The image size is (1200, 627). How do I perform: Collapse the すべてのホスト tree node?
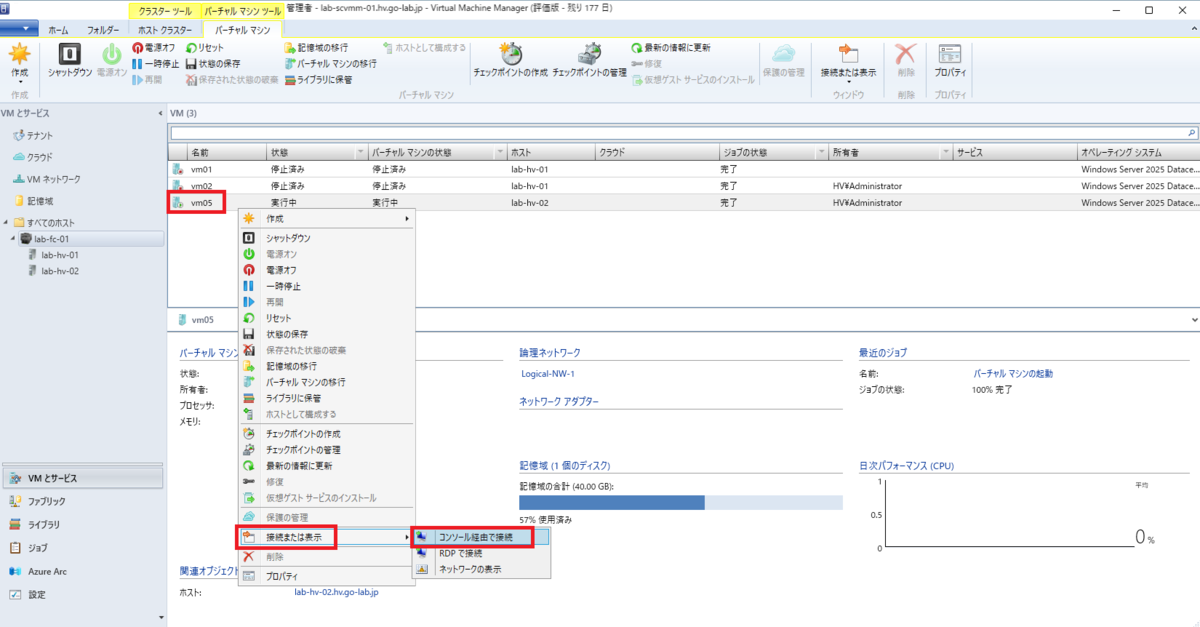6,223
